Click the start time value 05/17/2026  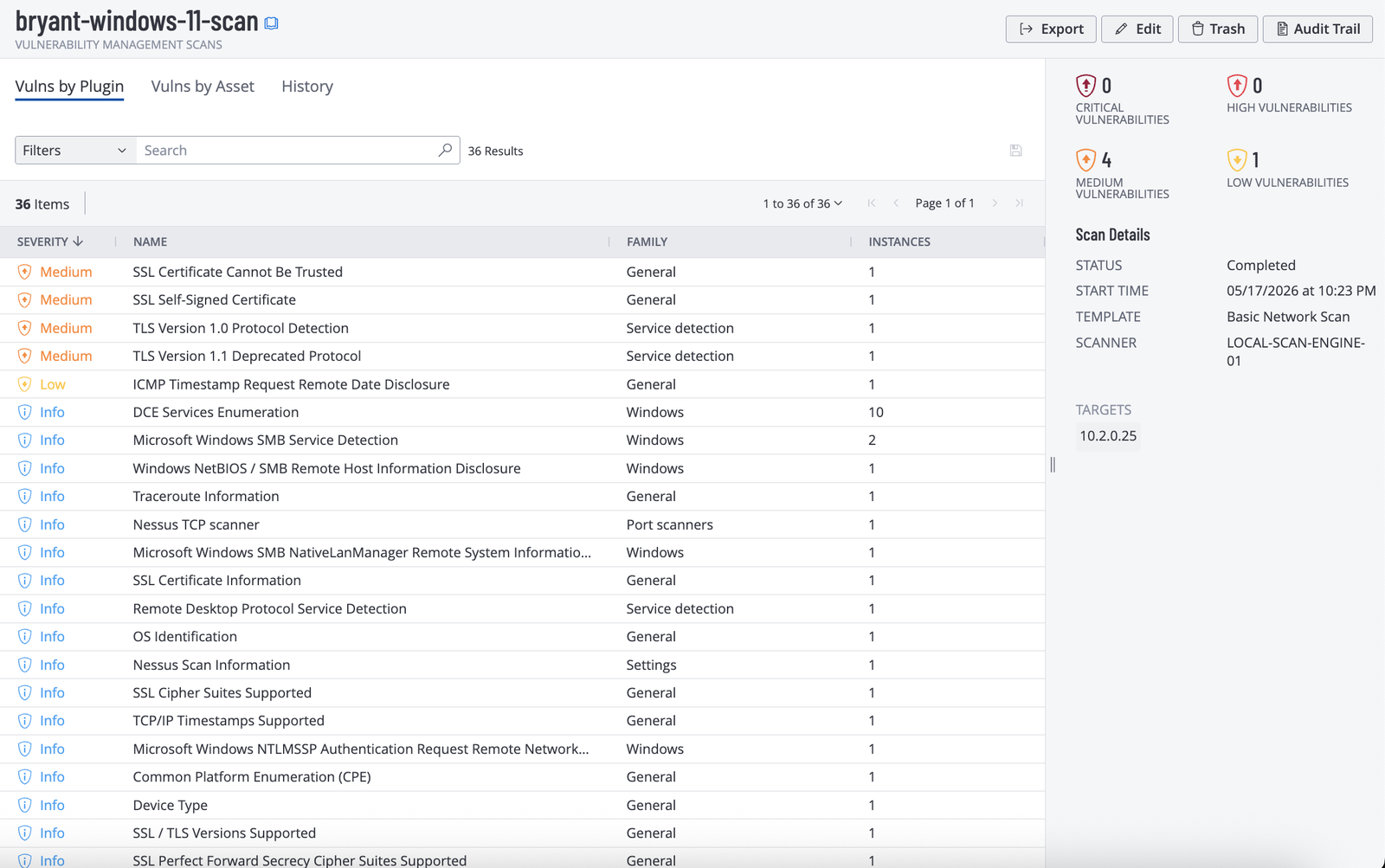pos(1301,291)
